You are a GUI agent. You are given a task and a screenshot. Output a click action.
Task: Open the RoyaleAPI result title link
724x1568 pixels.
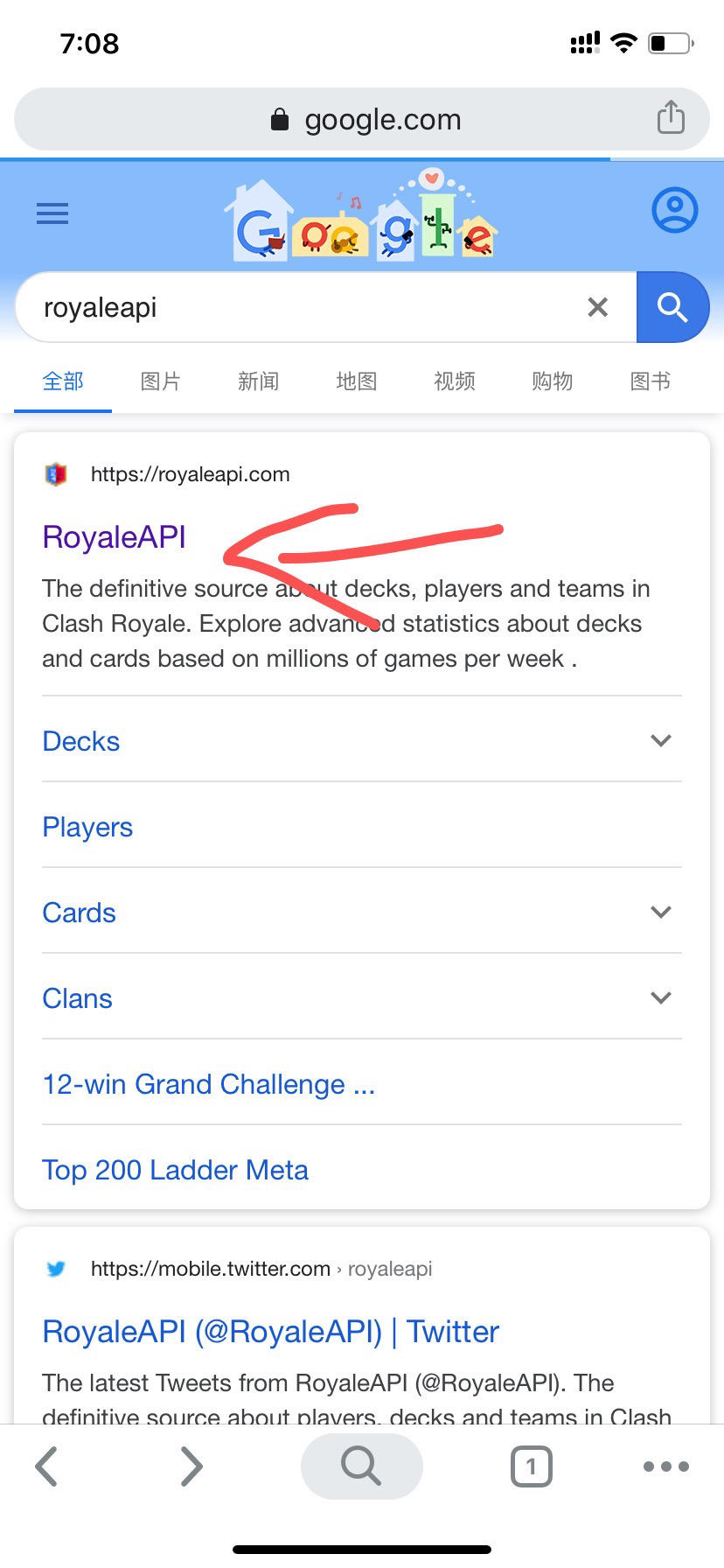115,536
